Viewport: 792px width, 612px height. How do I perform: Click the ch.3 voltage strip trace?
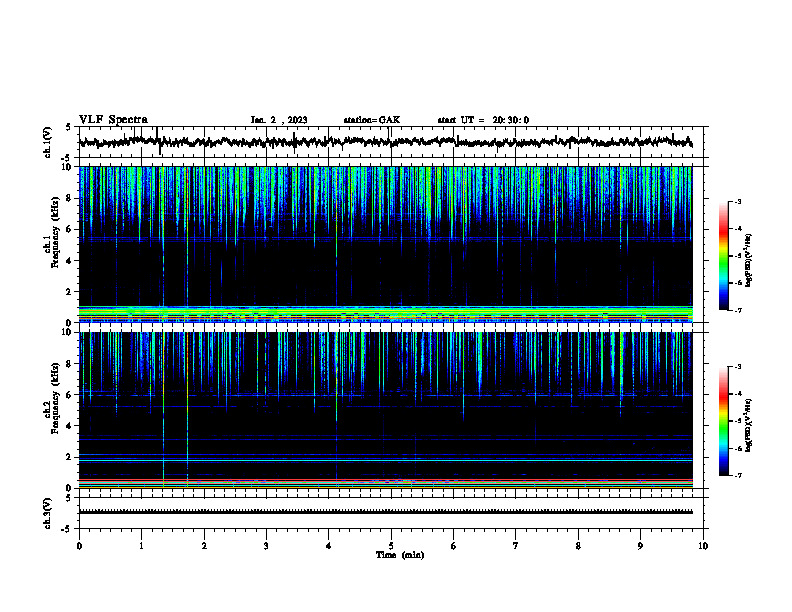point(385,512)
